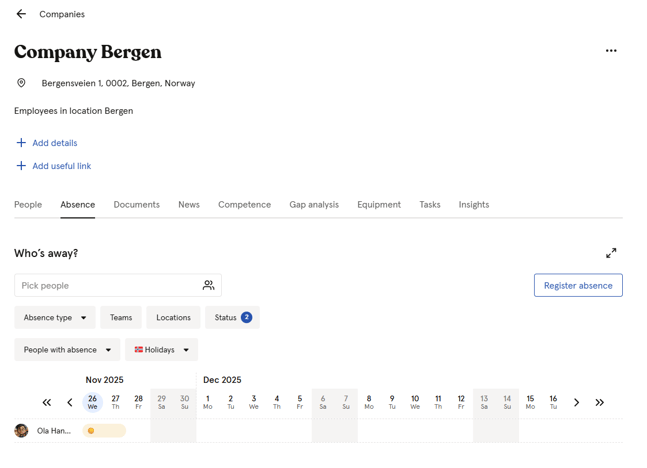Jump back with double-left chevron
Viewport: 647px width, 468px height.
(47, 402)
